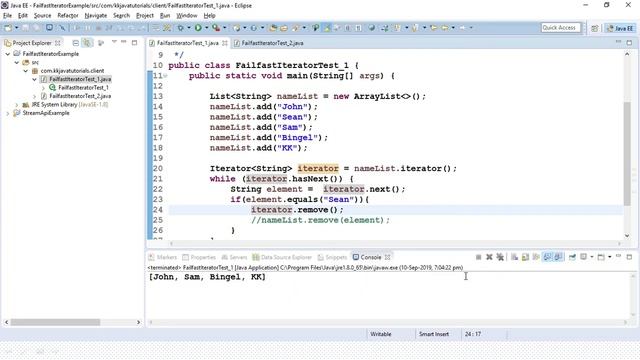Screen dimensions: 640x360
Task: Open the Navigate menu
Action: pos(96,16)
